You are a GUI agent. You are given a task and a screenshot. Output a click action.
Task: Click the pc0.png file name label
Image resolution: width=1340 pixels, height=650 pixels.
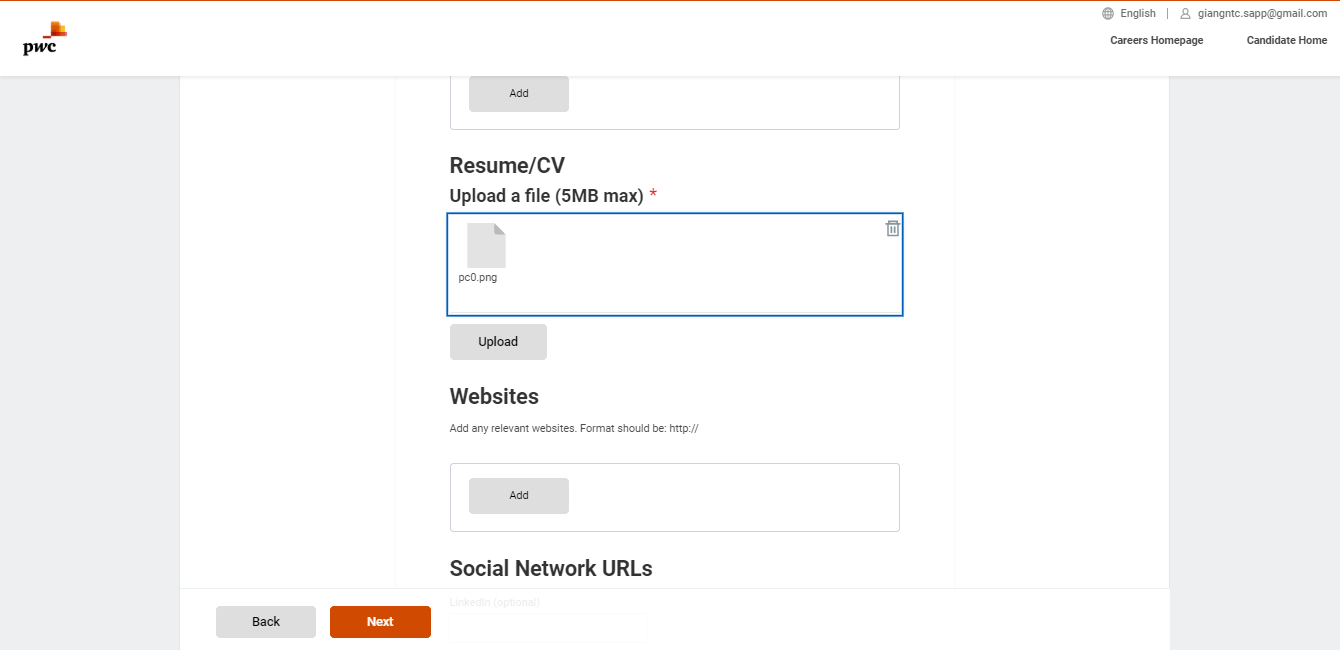(x=479, y=277)
